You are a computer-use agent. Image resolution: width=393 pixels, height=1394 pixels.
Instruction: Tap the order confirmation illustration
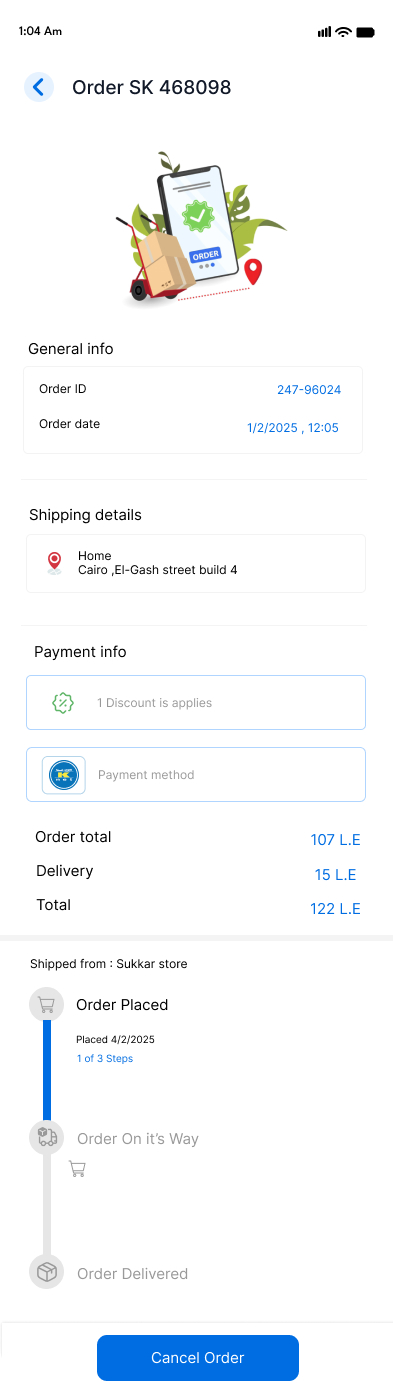[x=200, y=228]
